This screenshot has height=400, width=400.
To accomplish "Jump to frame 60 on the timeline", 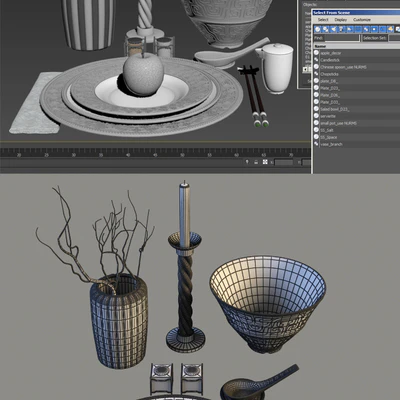I will point(236,155).
